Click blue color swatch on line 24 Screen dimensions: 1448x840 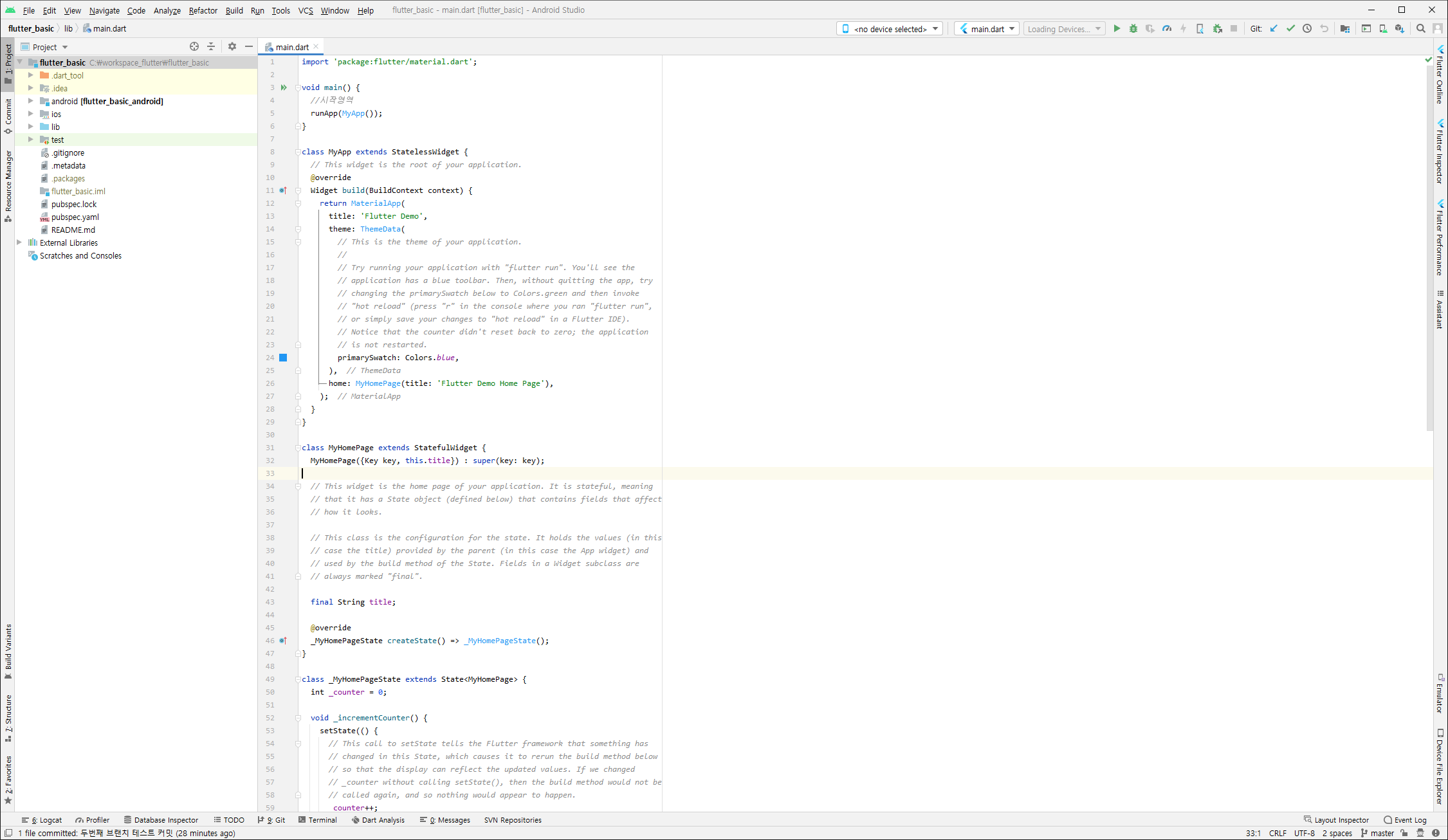(x=283, y=358)
